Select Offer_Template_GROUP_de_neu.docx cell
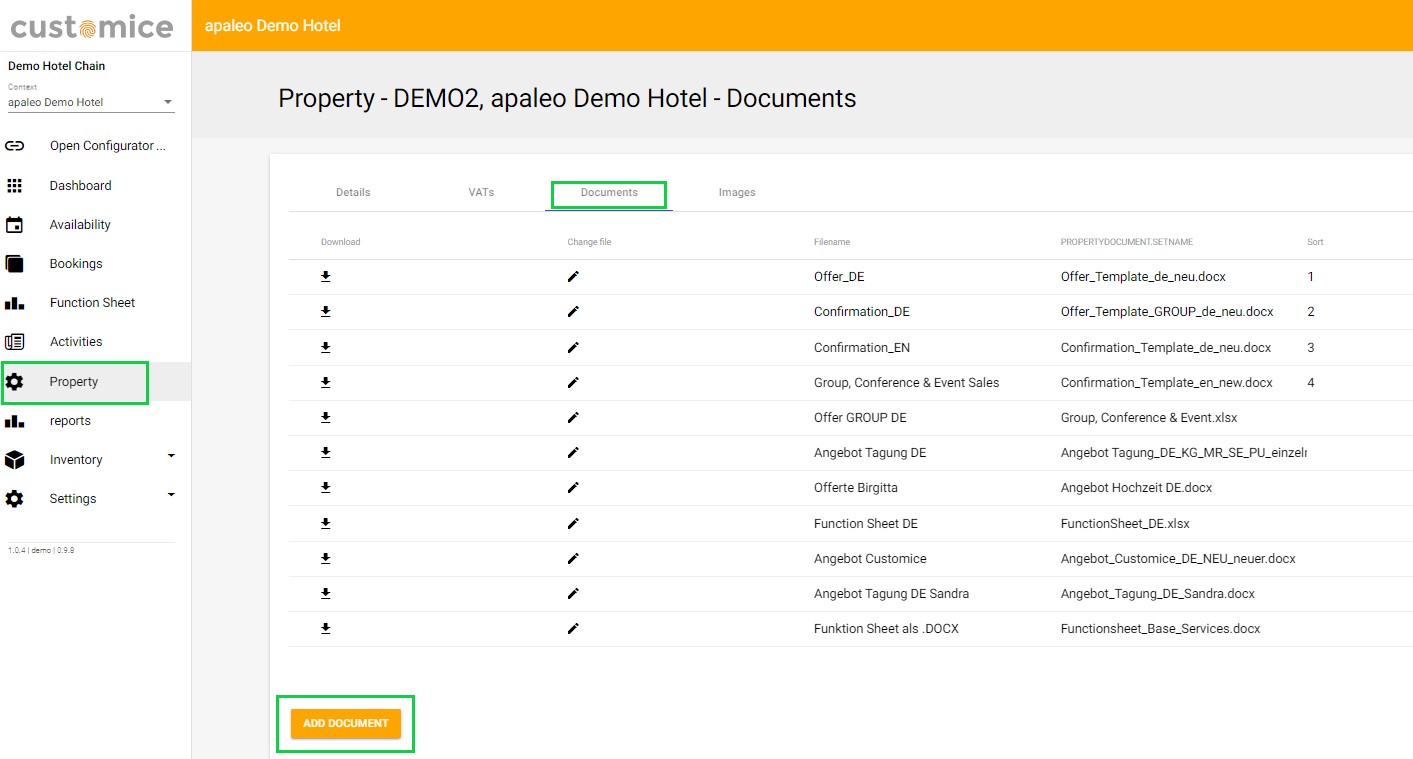The width and height of the screenshot is (1413, 759). [x=1167, y=312]
